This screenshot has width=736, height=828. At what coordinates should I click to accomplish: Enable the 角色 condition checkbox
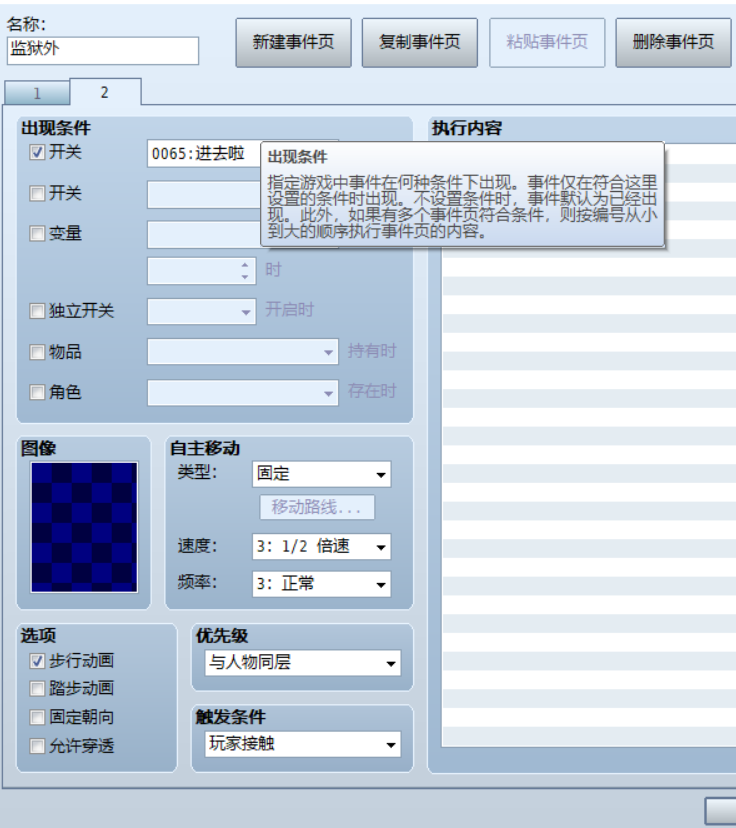pos(37,392)
